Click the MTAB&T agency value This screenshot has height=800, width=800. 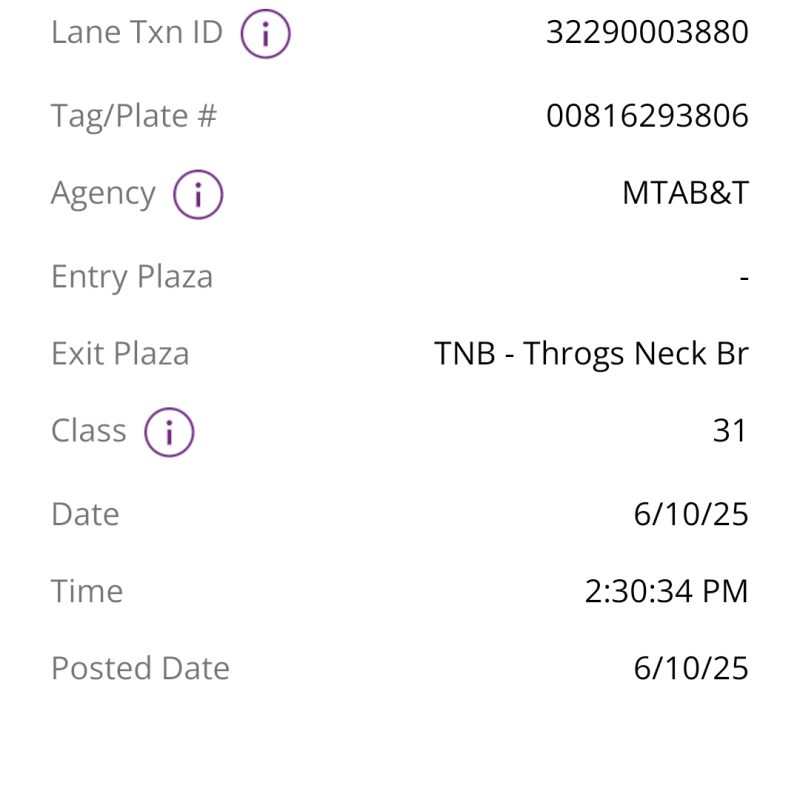click(685, 193)
